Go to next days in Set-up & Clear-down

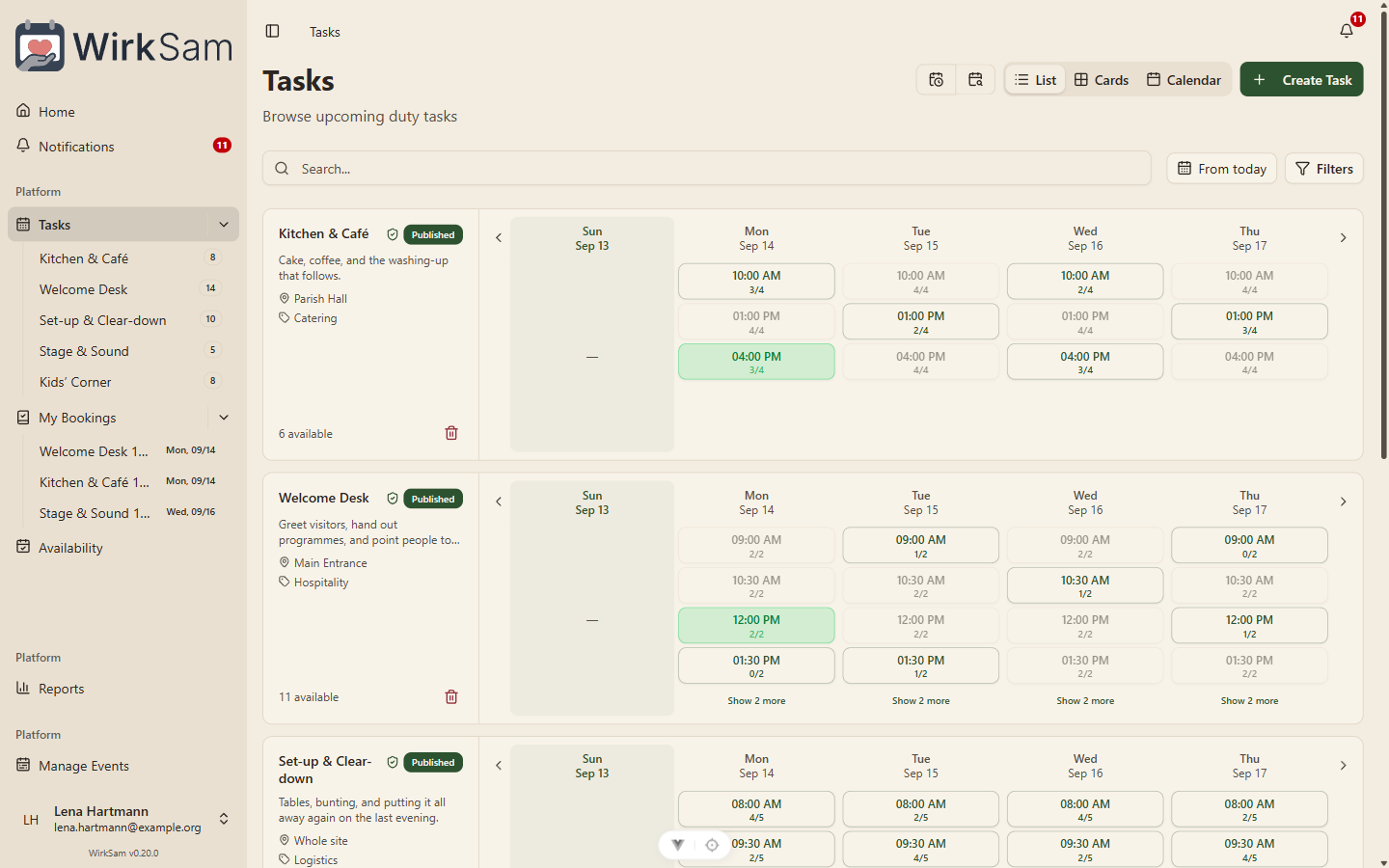click(1343, 766)
